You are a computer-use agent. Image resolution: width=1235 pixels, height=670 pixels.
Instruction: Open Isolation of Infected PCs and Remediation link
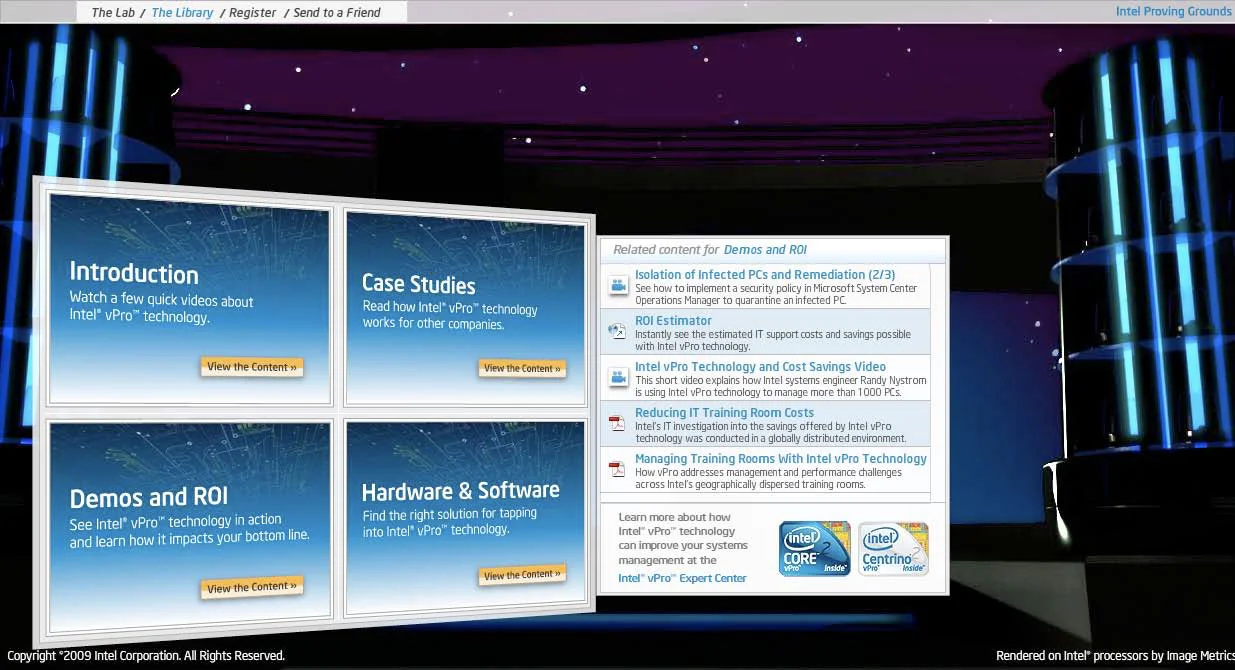[x=765, y=274]
